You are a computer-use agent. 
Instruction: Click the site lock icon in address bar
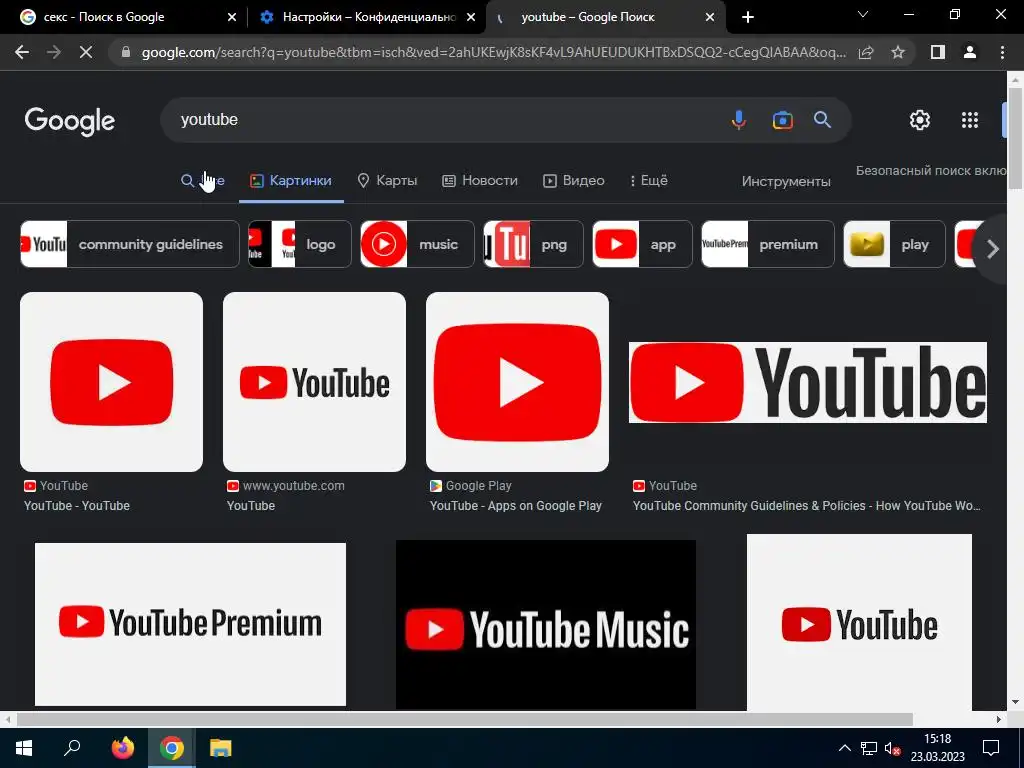[126, 52]
